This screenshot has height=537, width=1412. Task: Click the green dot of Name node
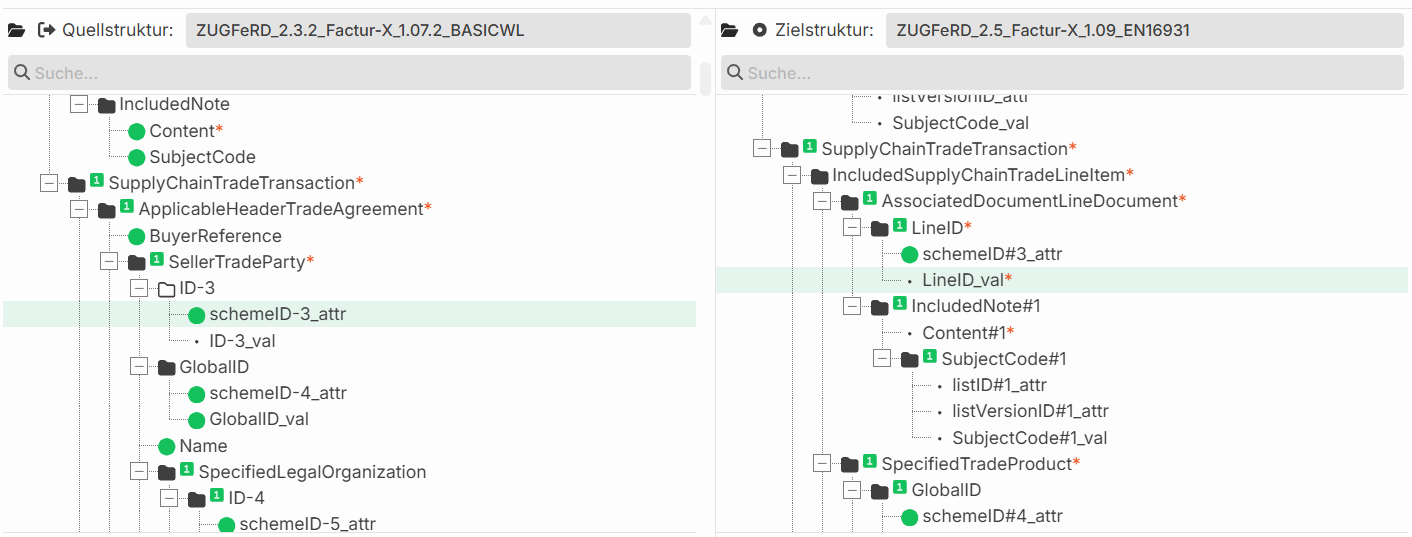click(x=167, y=446)
